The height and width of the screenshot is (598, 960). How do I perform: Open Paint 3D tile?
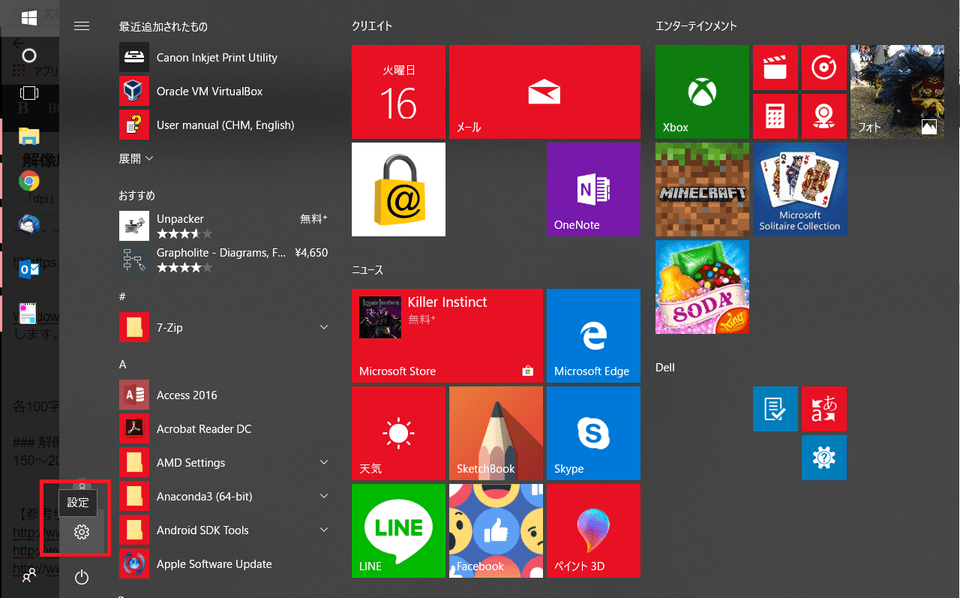pyautogui.click(x=593, y=530)
